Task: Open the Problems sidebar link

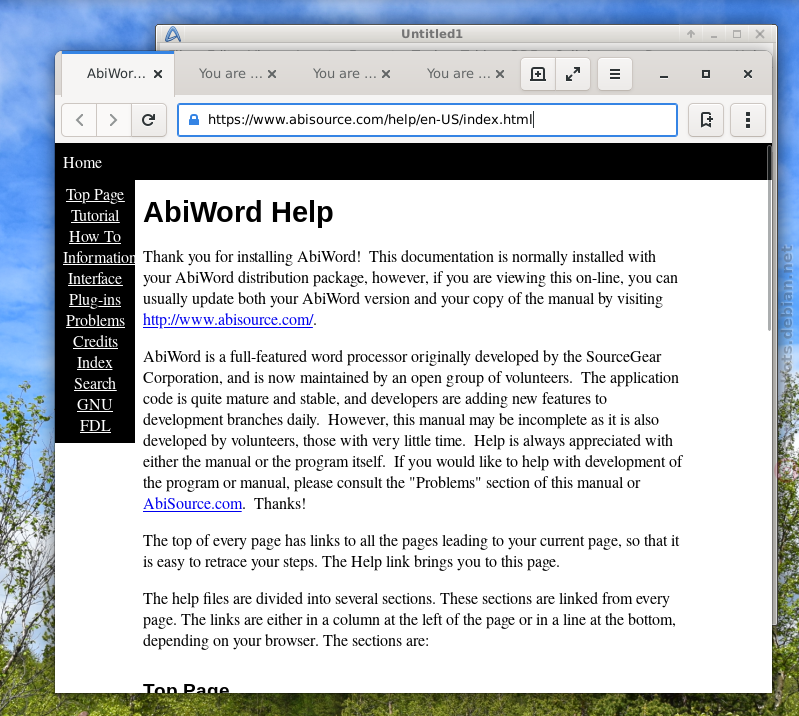Action: [x=95, y=321]
